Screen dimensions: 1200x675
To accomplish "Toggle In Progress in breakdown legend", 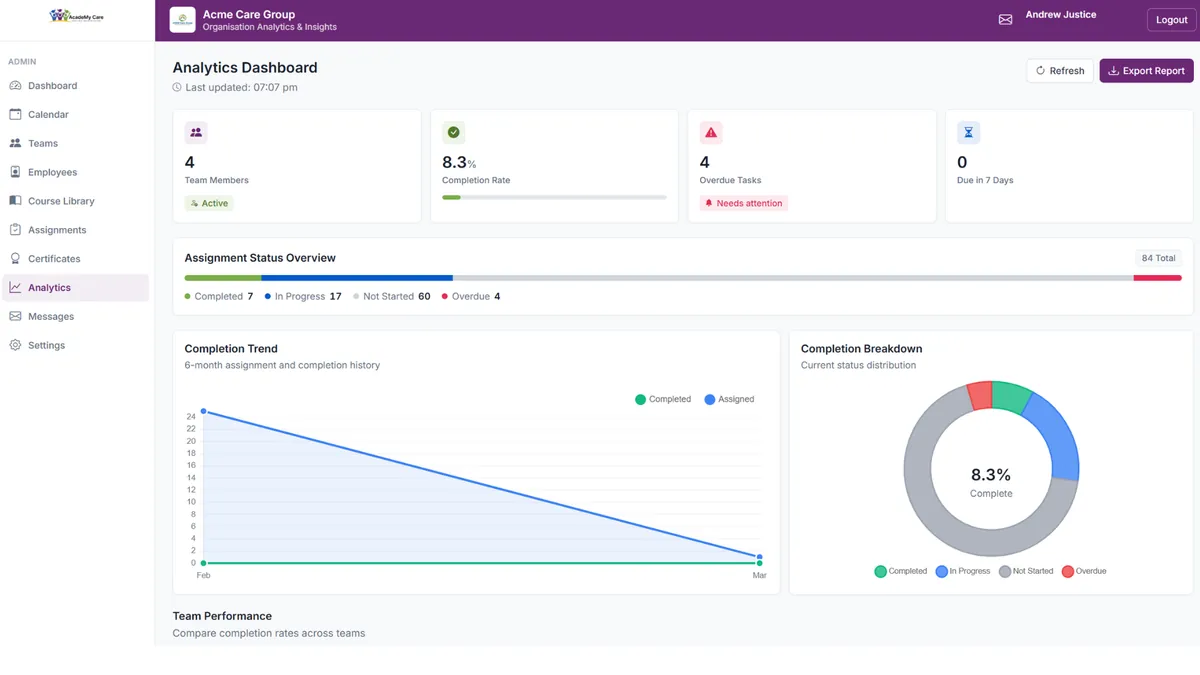I will 963,571.
